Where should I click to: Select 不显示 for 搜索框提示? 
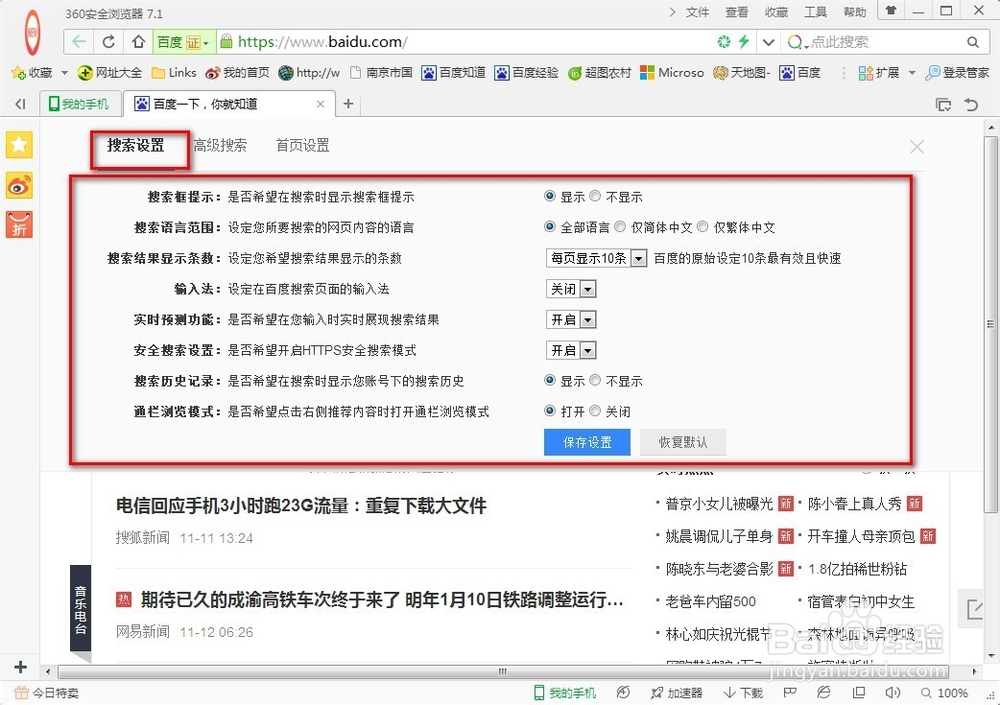[595, 196]
